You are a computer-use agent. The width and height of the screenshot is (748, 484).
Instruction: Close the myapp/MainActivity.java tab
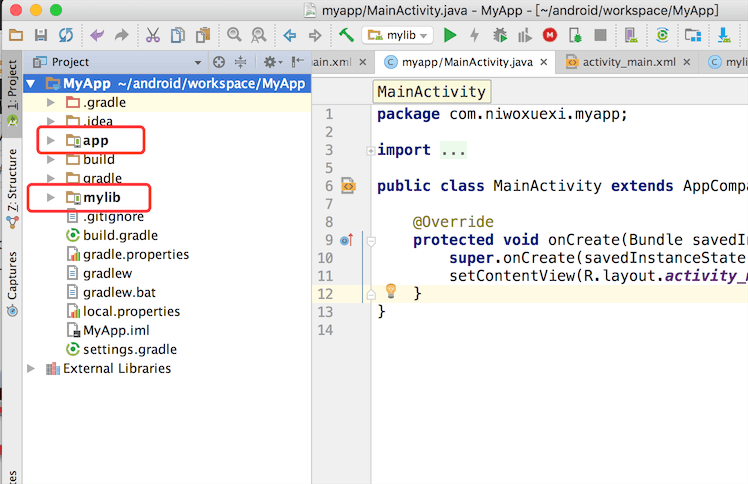coord(544,62)
